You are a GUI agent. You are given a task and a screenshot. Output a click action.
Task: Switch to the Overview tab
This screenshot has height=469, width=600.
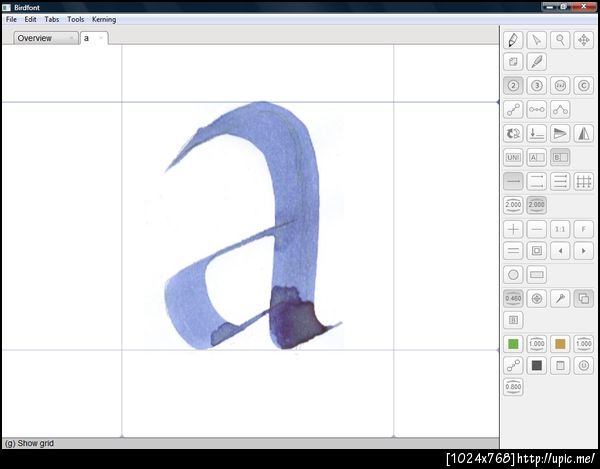click(x=46, y=38)
